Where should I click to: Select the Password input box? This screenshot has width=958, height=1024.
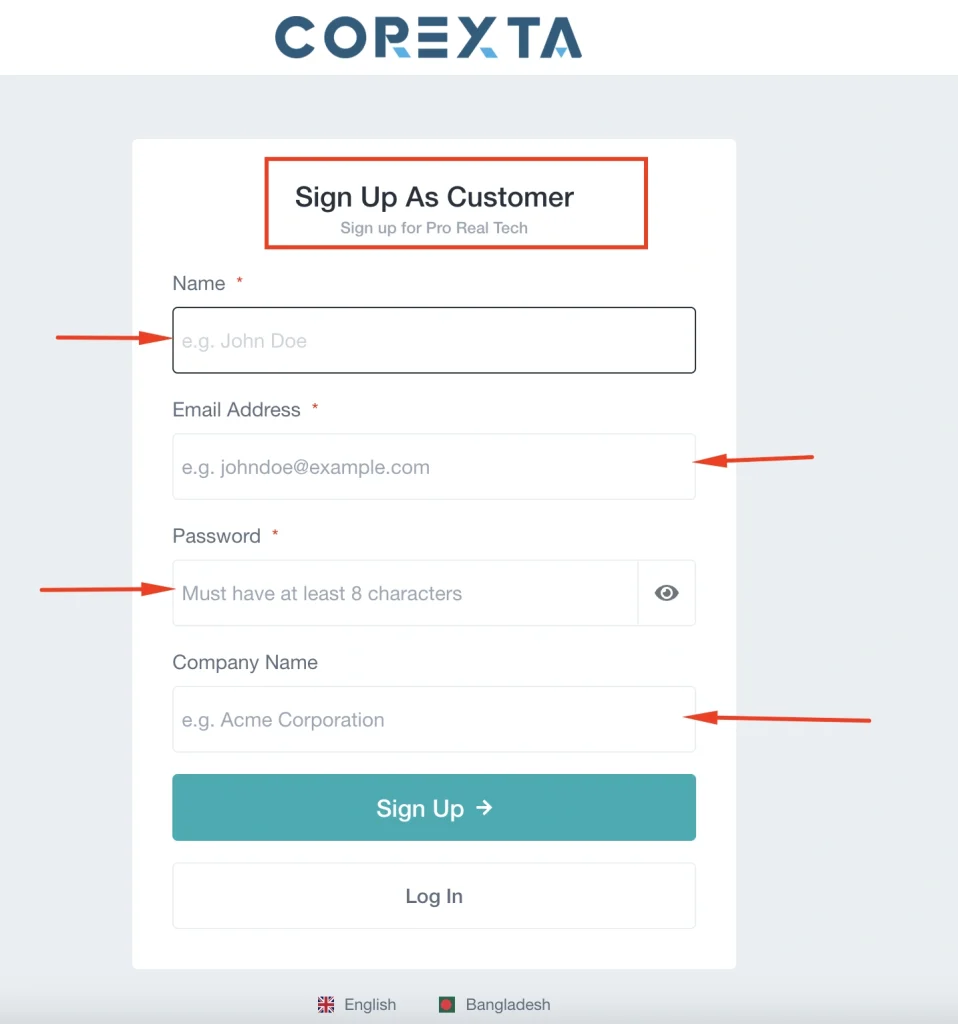coord(405,593)
